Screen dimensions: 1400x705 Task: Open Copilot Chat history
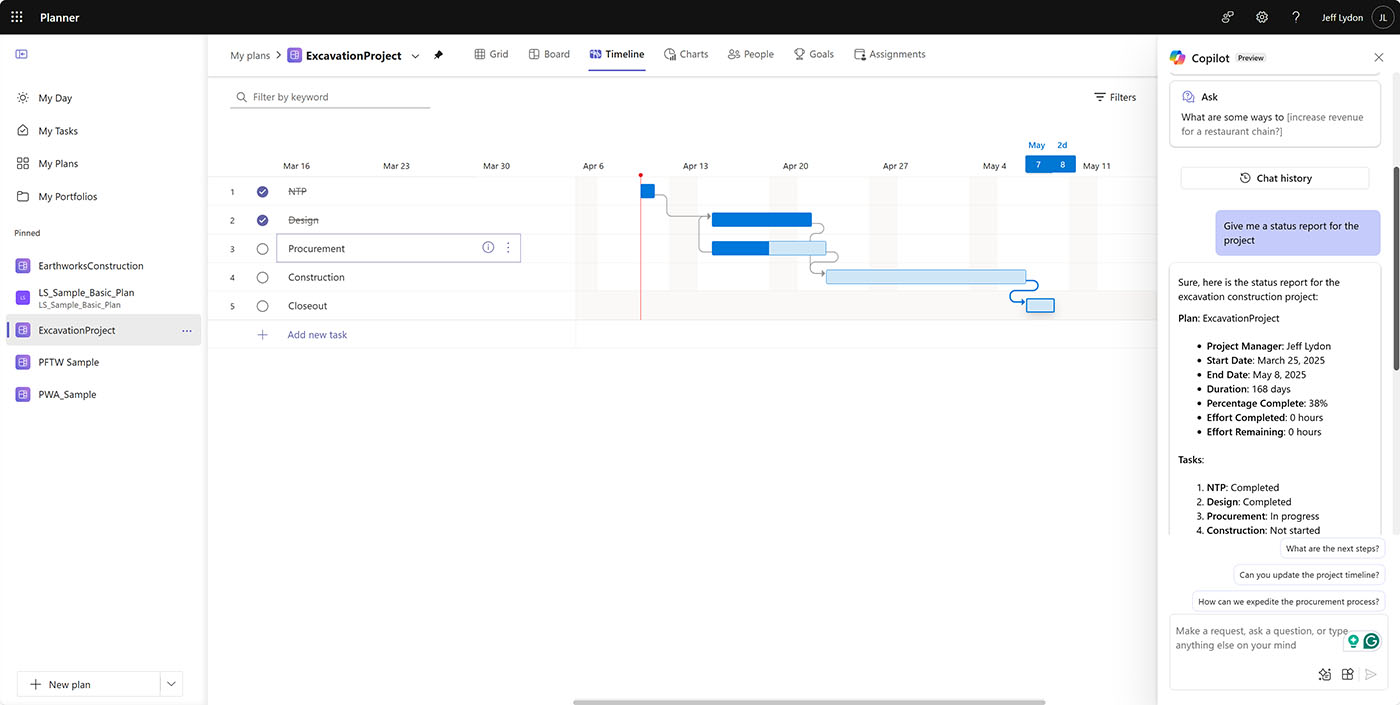pyautogui.click(x=1275, y=178)
